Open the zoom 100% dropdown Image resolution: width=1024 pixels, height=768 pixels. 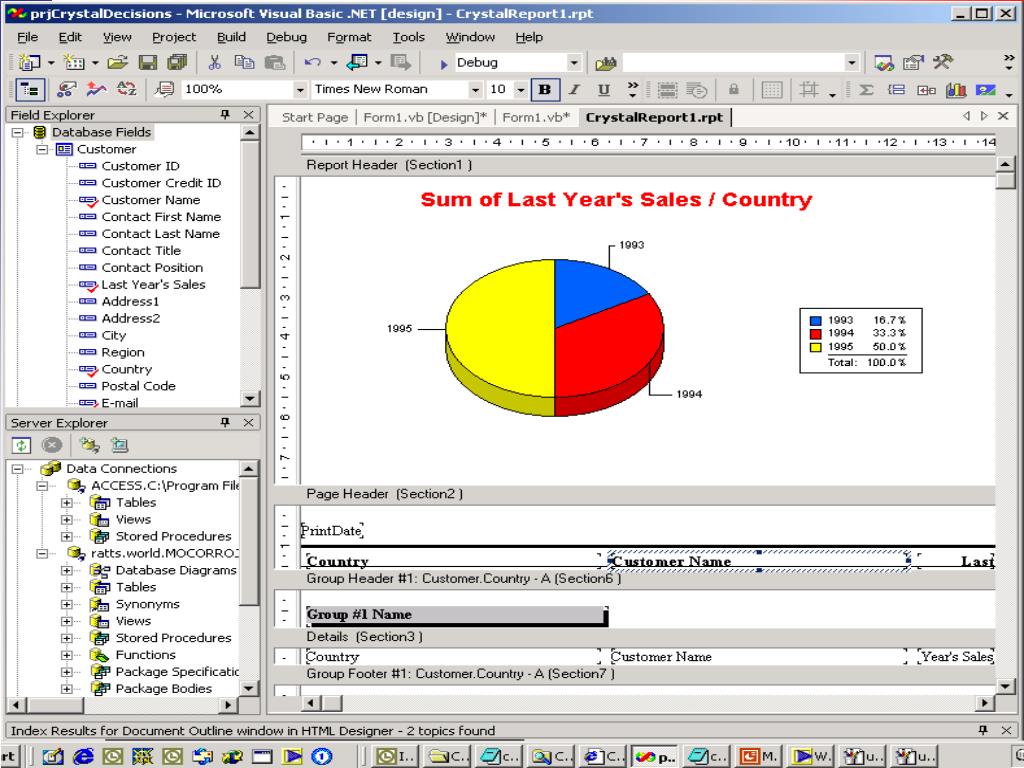tap(300, 89)
